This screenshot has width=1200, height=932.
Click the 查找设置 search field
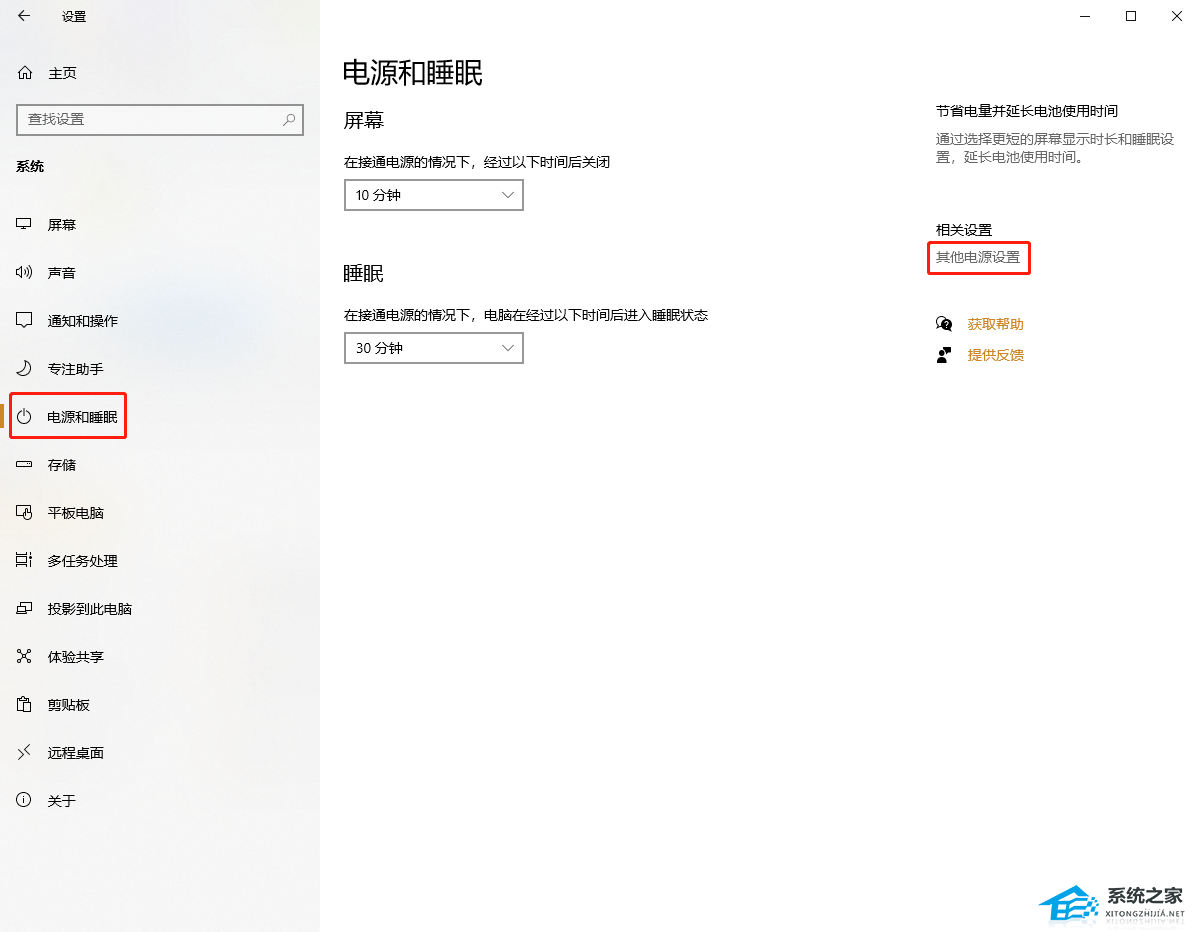tap(150, 119)
